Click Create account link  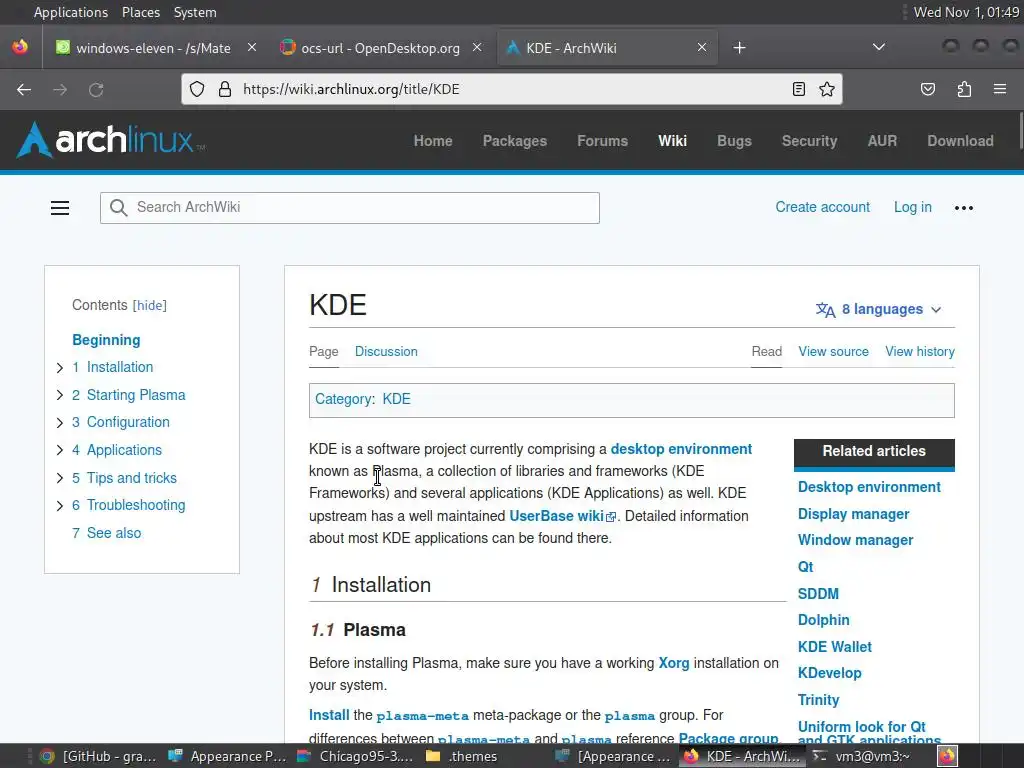pos(822,207)
